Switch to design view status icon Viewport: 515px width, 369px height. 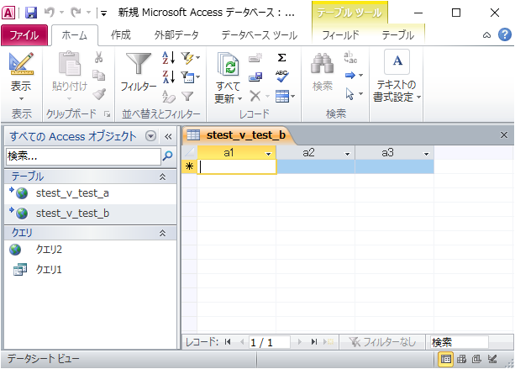pyautogui.click(x=492, y=359)
